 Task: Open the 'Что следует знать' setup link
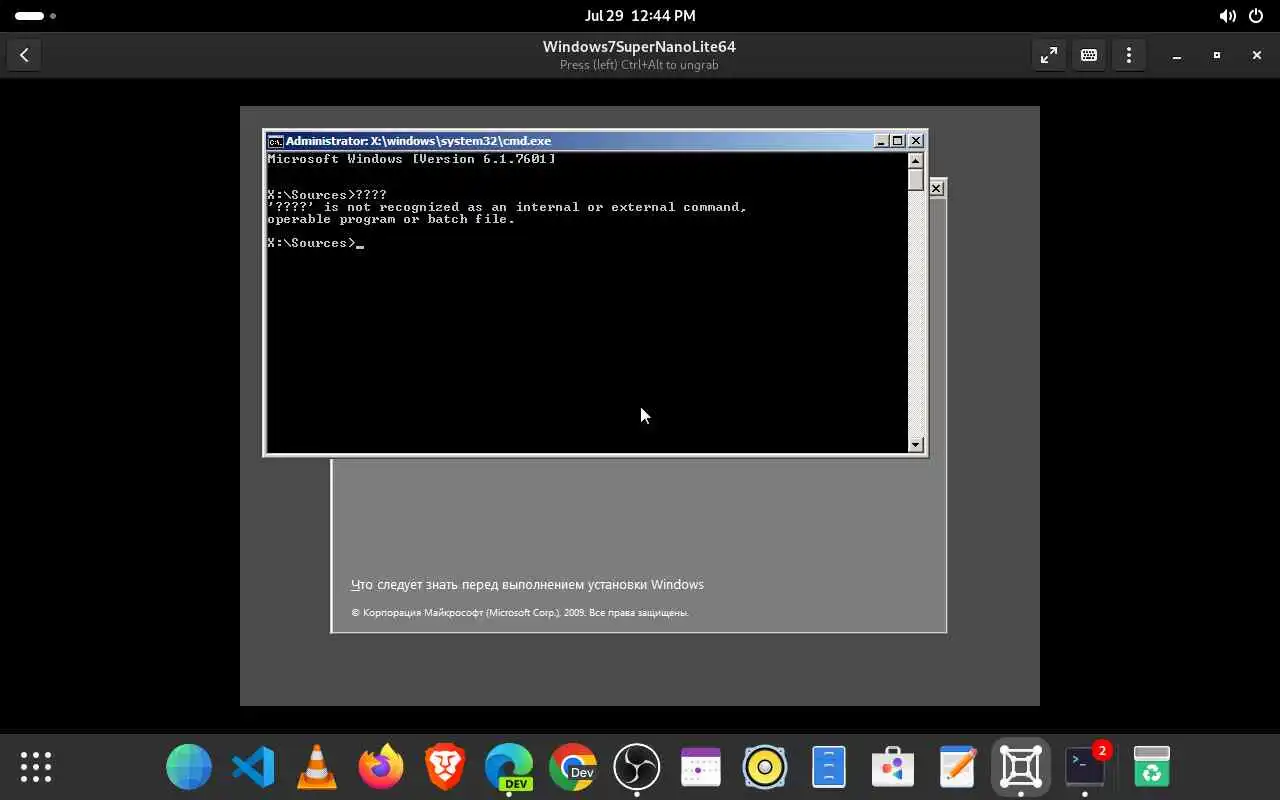(x=527, y=584)
